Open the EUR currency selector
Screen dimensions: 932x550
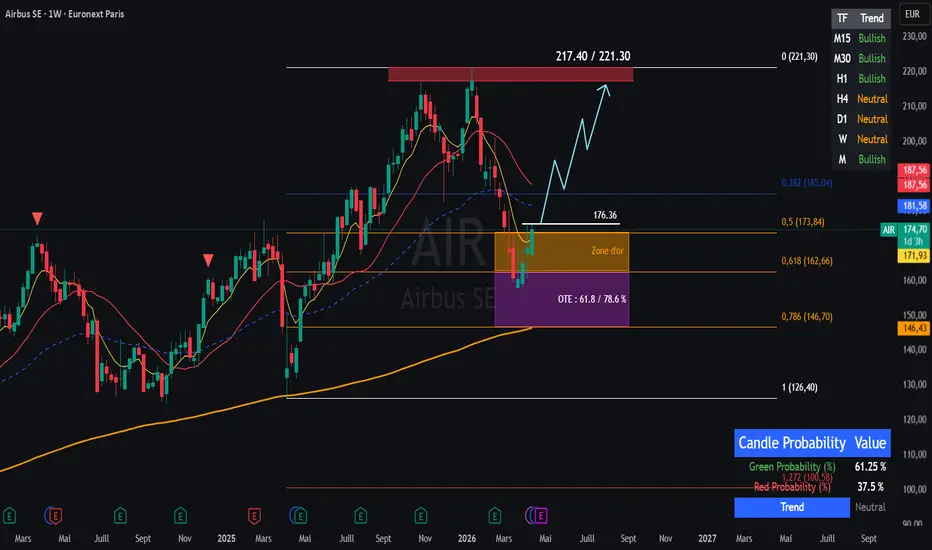click(x=912, y=14)
